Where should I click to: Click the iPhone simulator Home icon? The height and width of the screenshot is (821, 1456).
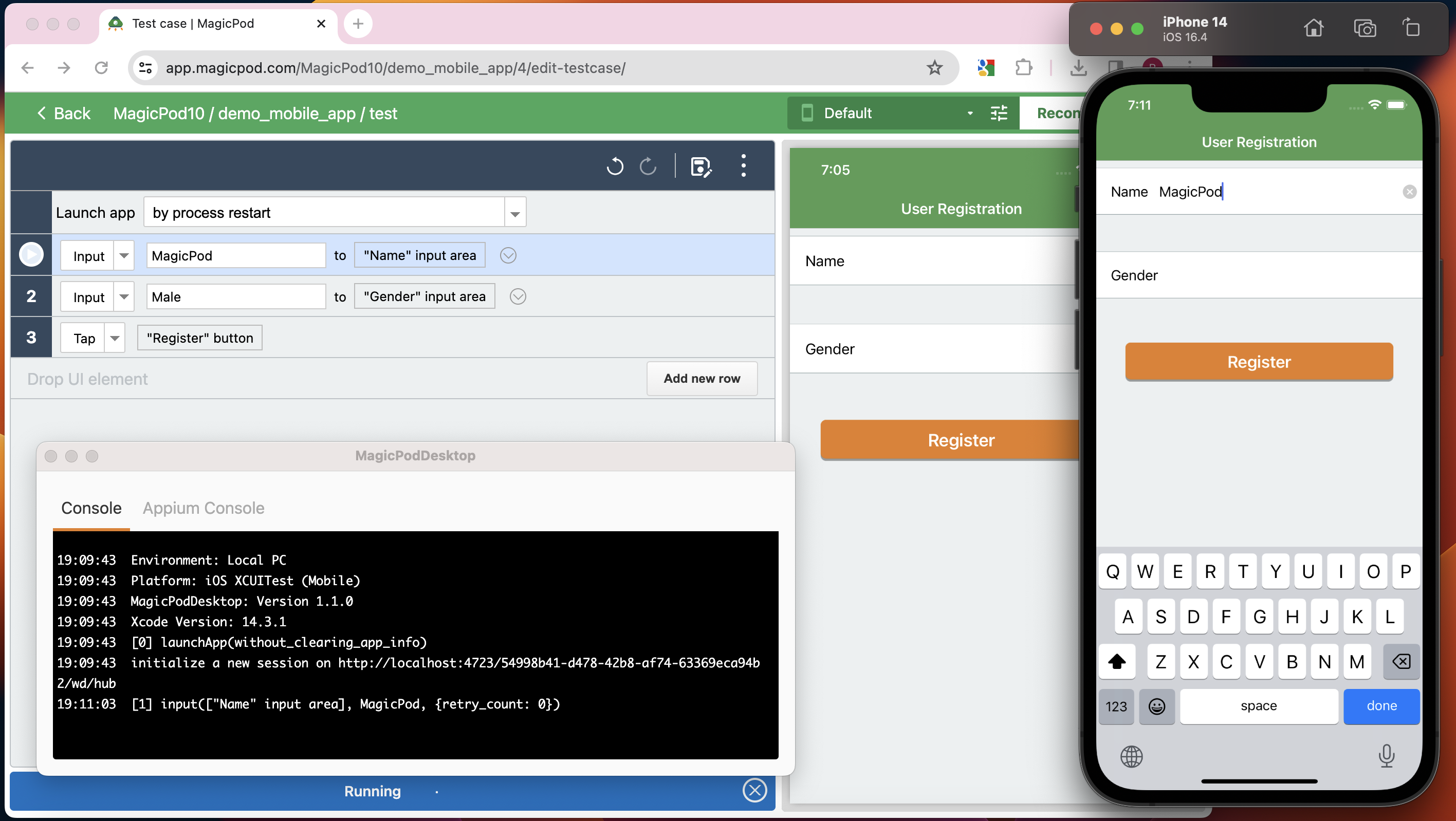coord(1314,28)
